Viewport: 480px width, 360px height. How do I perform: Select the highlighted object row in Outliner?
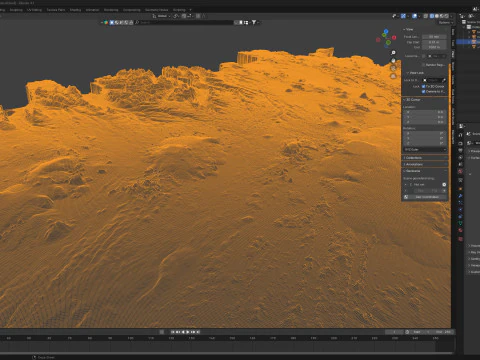coord(468,42)
